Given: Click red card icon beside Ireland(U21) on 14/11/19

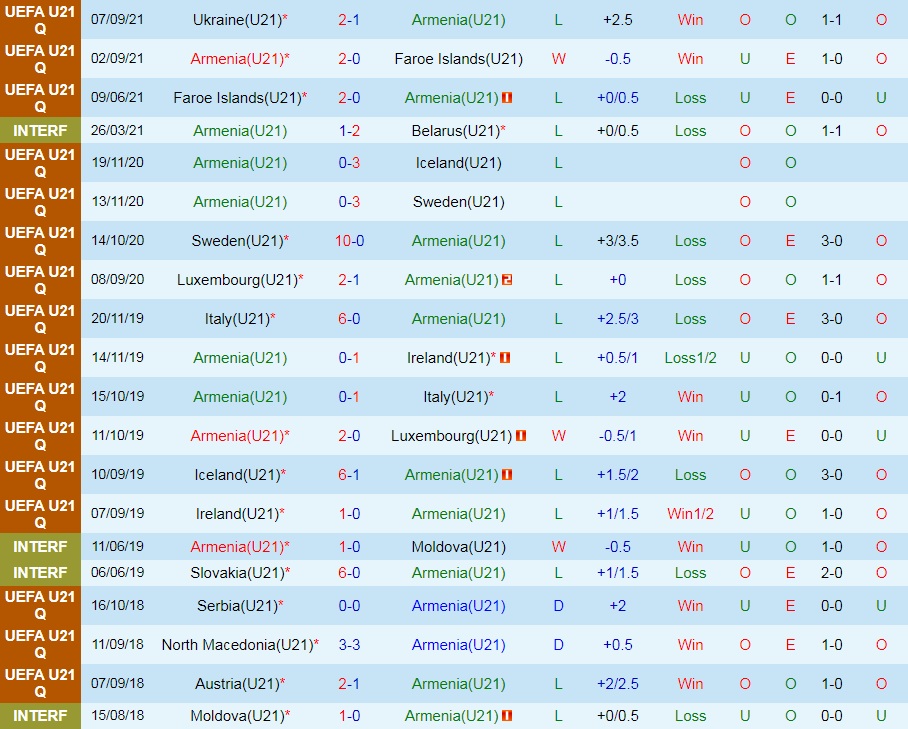Looking at the screenshot, I should [505, 358].
